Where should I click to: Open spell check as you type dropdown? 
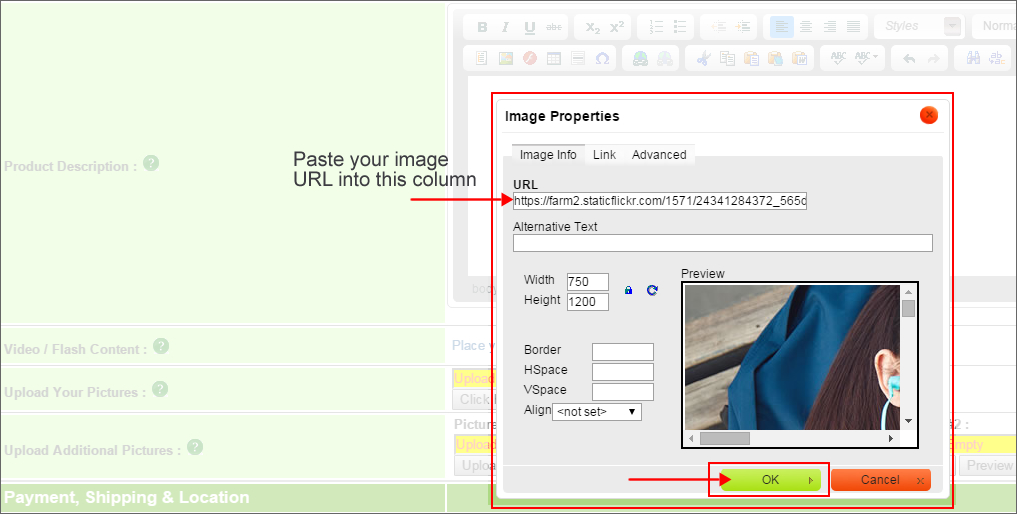(x=866, y=58)
